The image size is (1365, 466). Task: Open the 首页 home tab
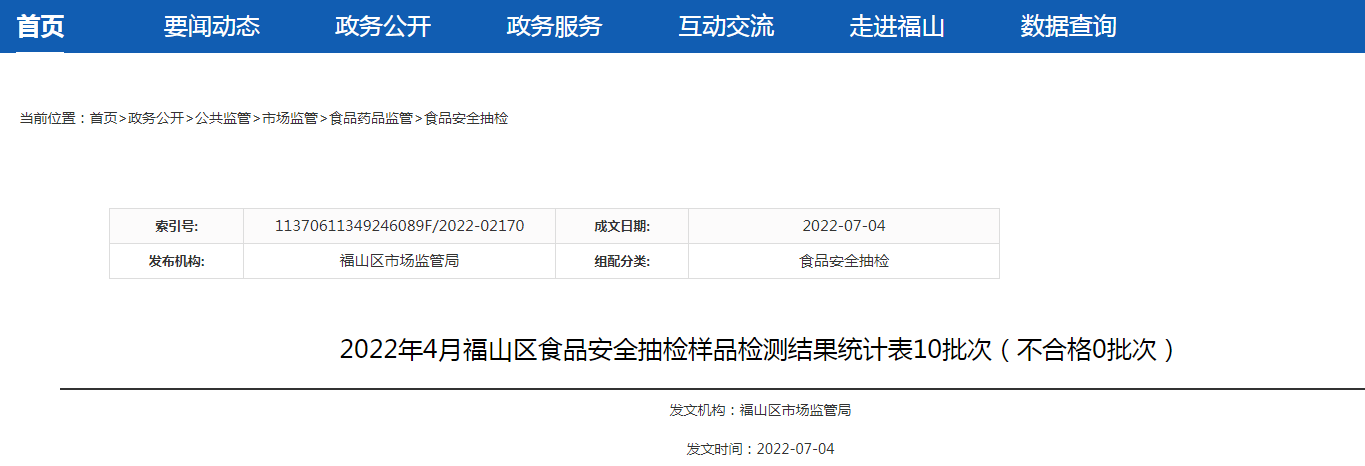pos(40,27)
